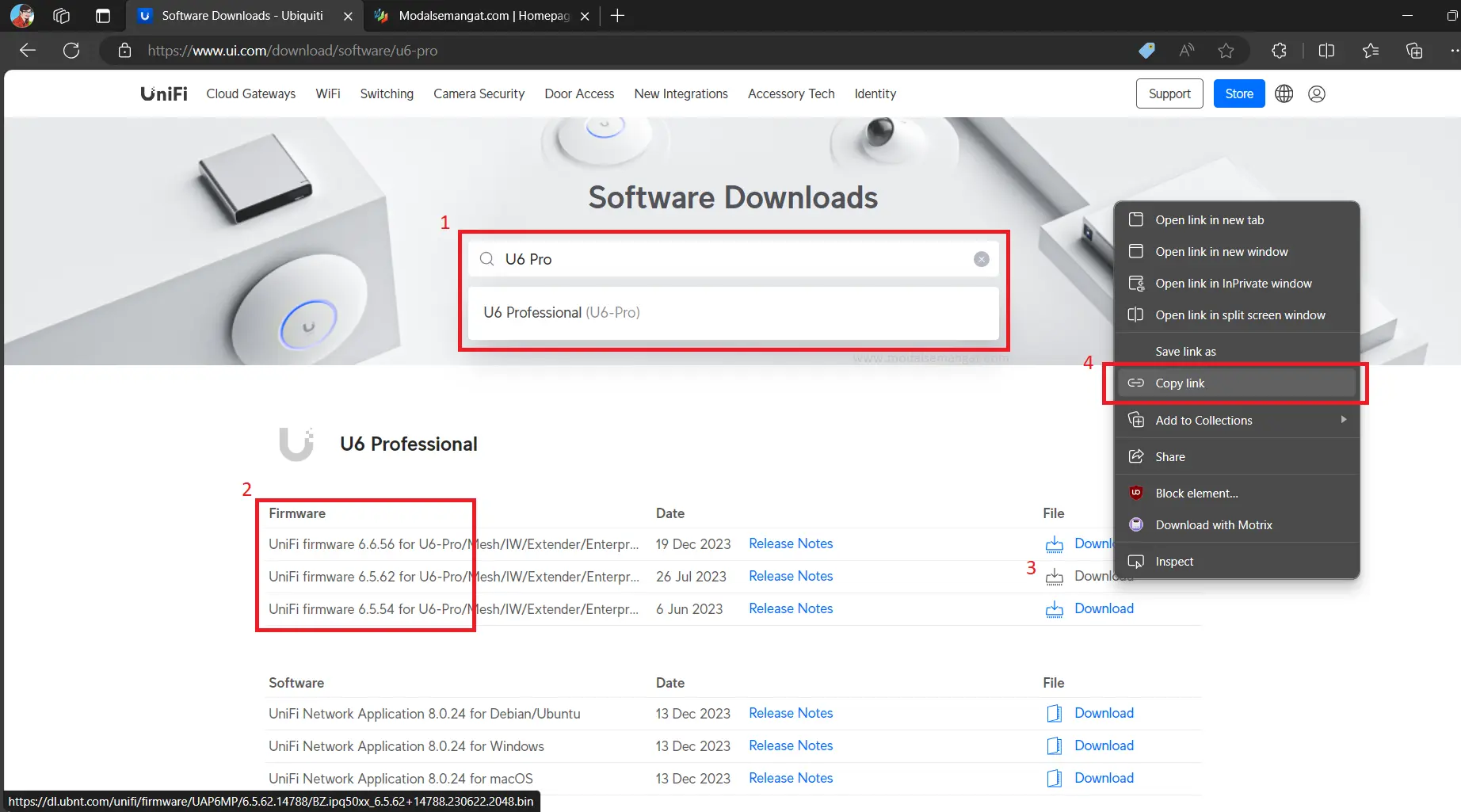Open the WiFi navigation item
1461x812 pixels.
tap(328, 93)
